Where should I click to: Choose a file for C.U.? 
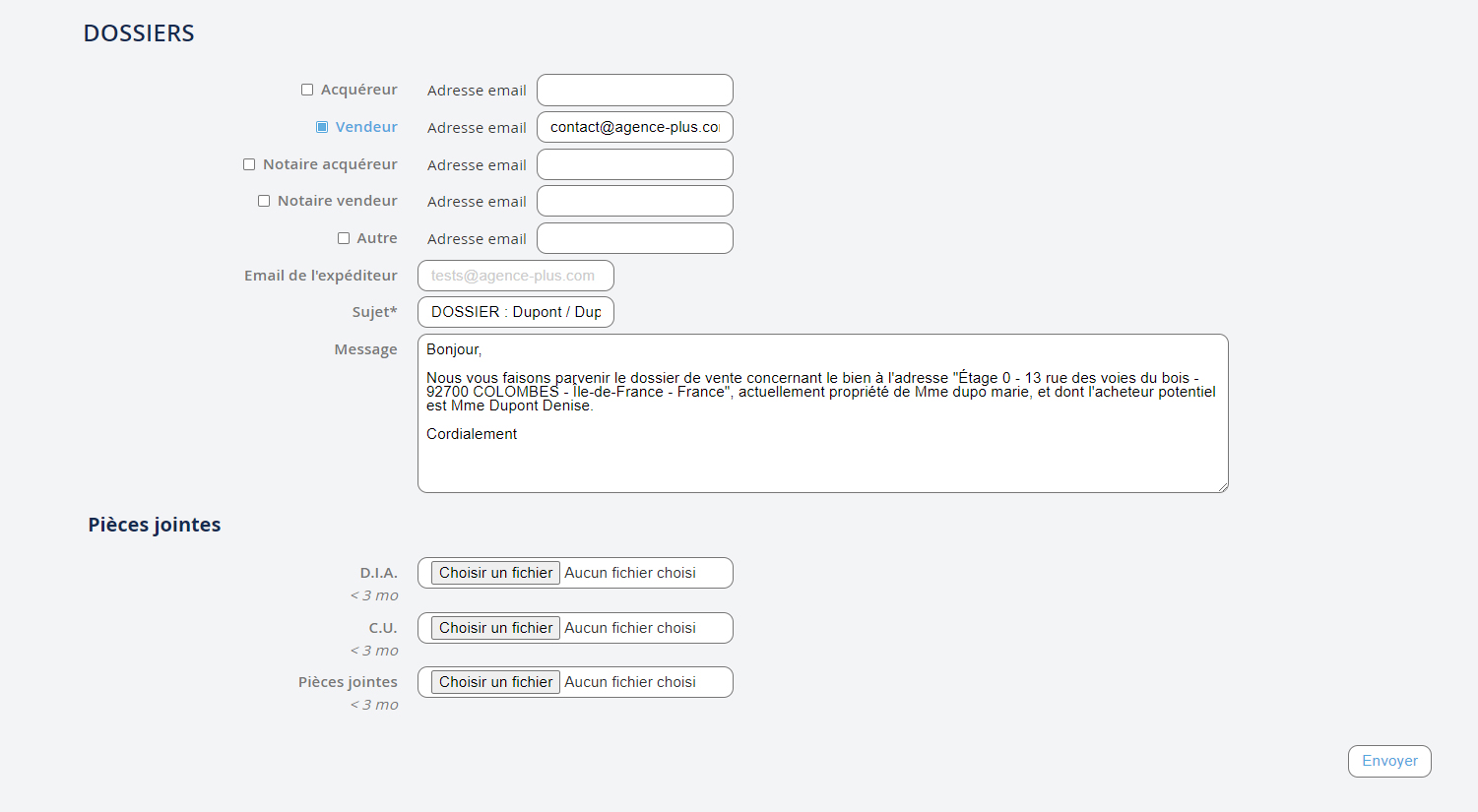495,628
